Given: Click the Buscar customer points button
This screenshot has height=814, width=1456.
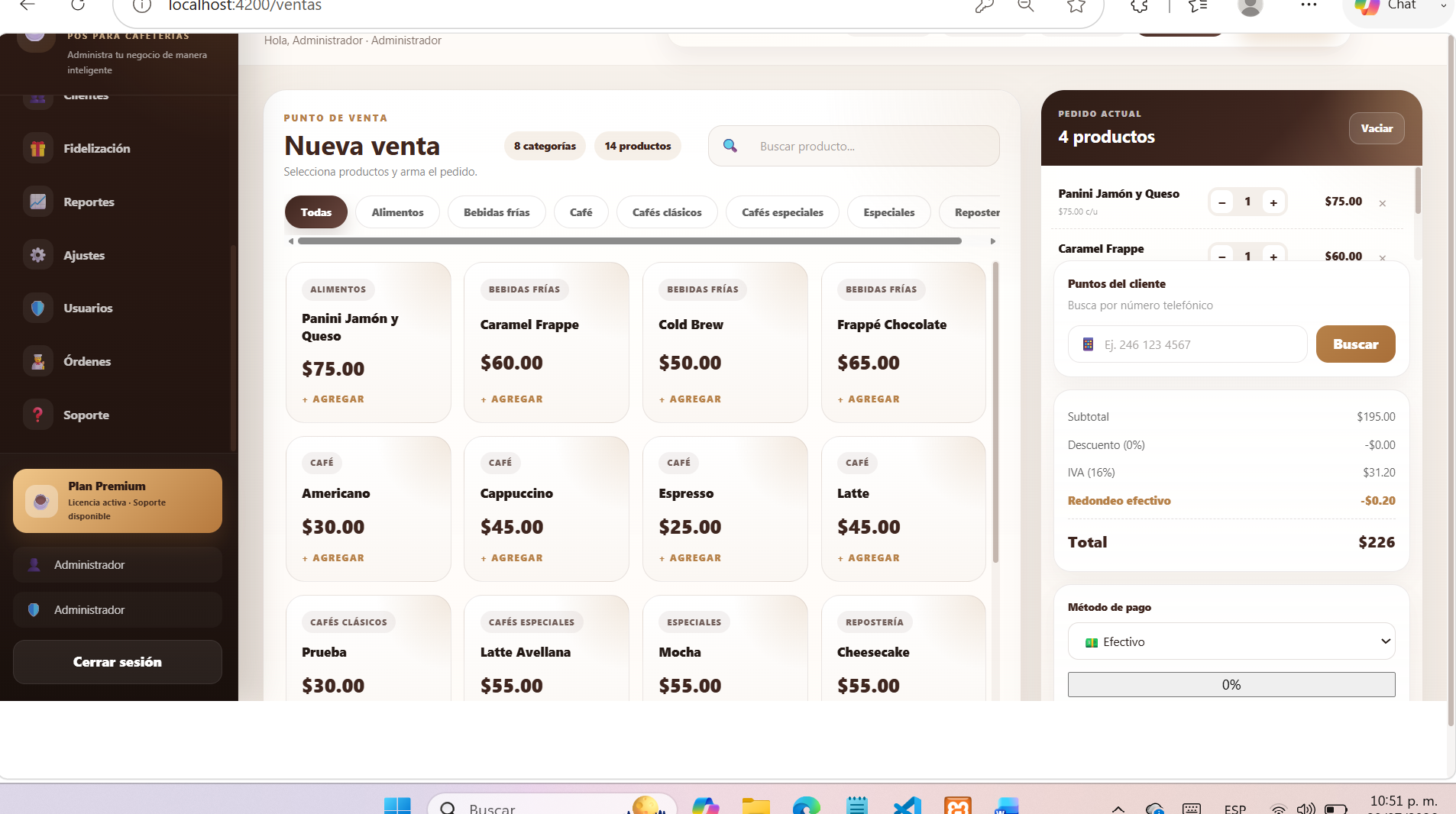Looking at the screenshot, I should (1355, 344).
